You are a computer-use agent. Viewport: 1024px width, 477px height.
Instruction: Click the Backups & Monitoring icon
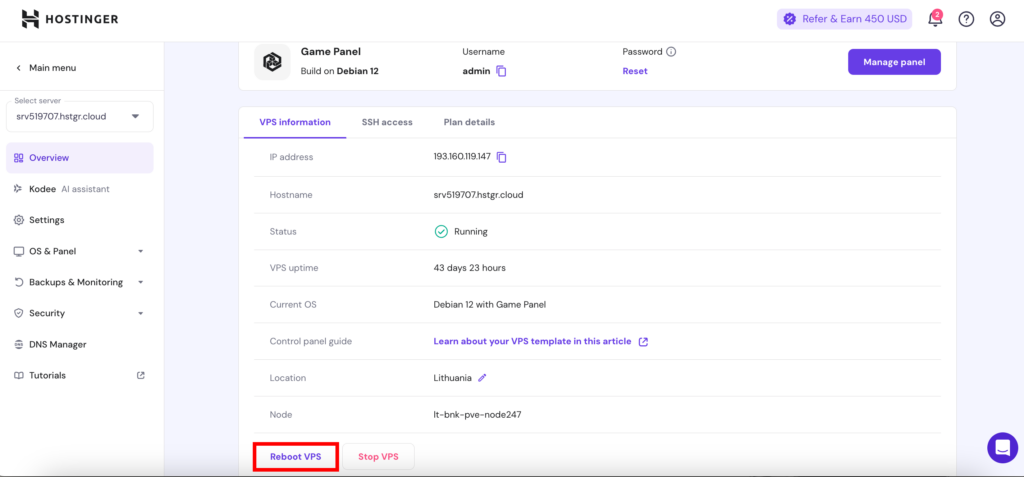click(x=18, y=282)
